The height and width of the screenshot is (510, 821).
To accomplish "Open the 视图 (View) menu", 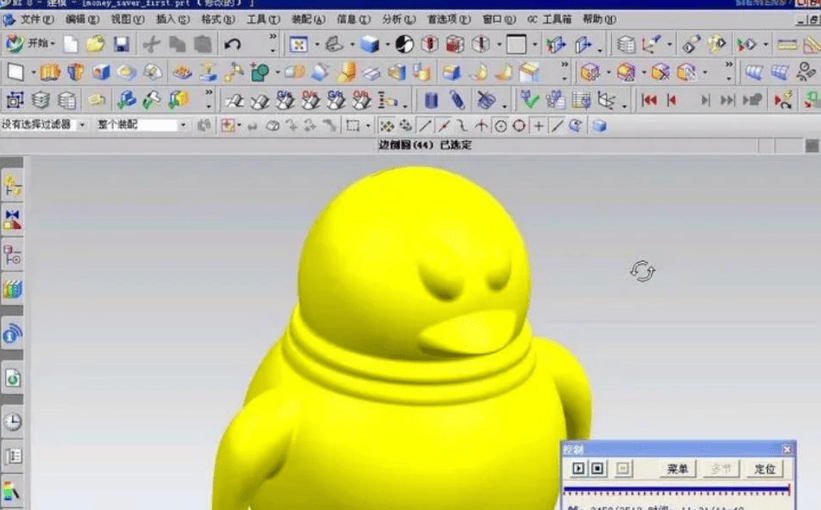I will pos(127,19).
